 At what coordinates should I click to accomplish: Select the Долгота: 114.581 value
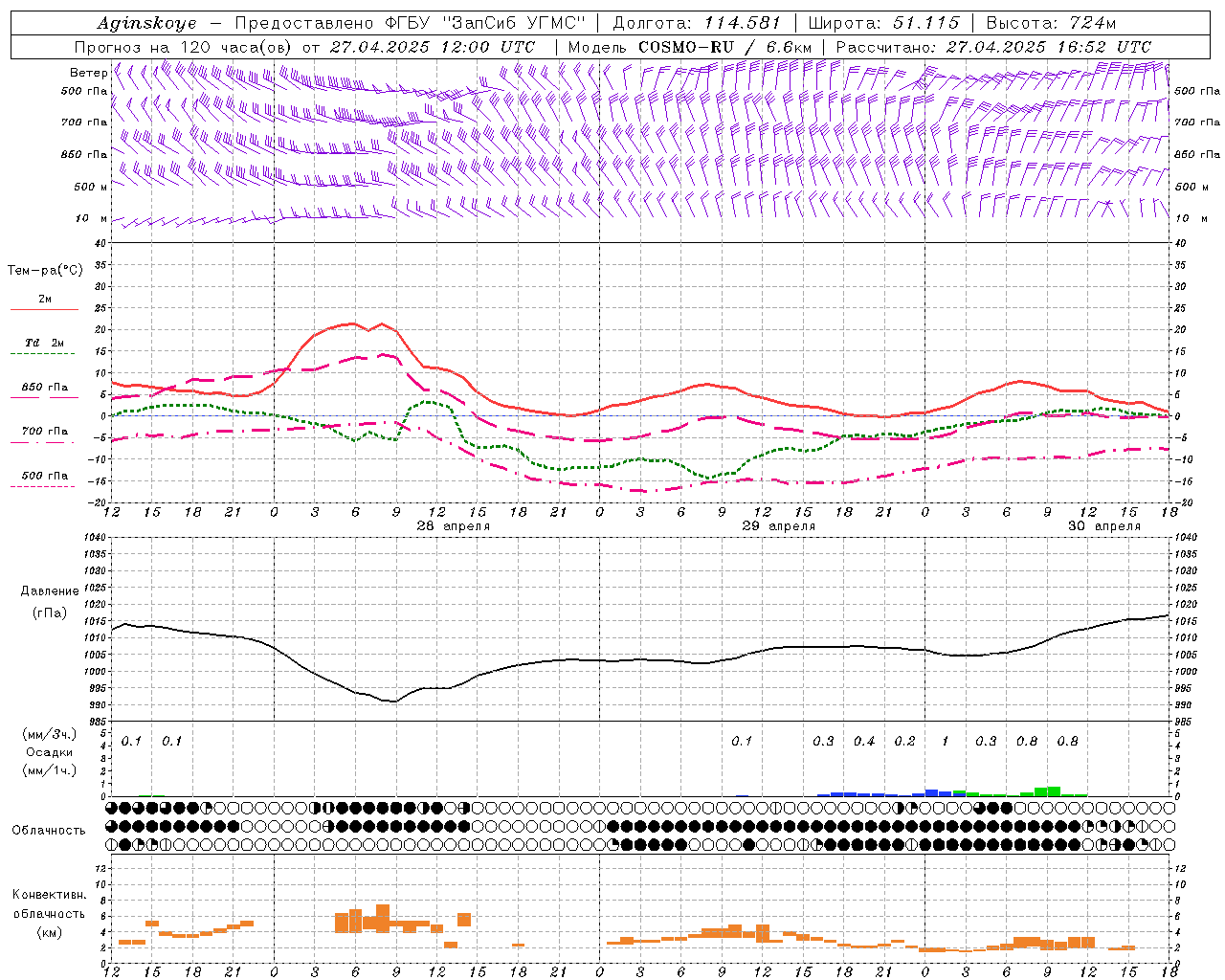pyautogui.click(x=697, y=23)
